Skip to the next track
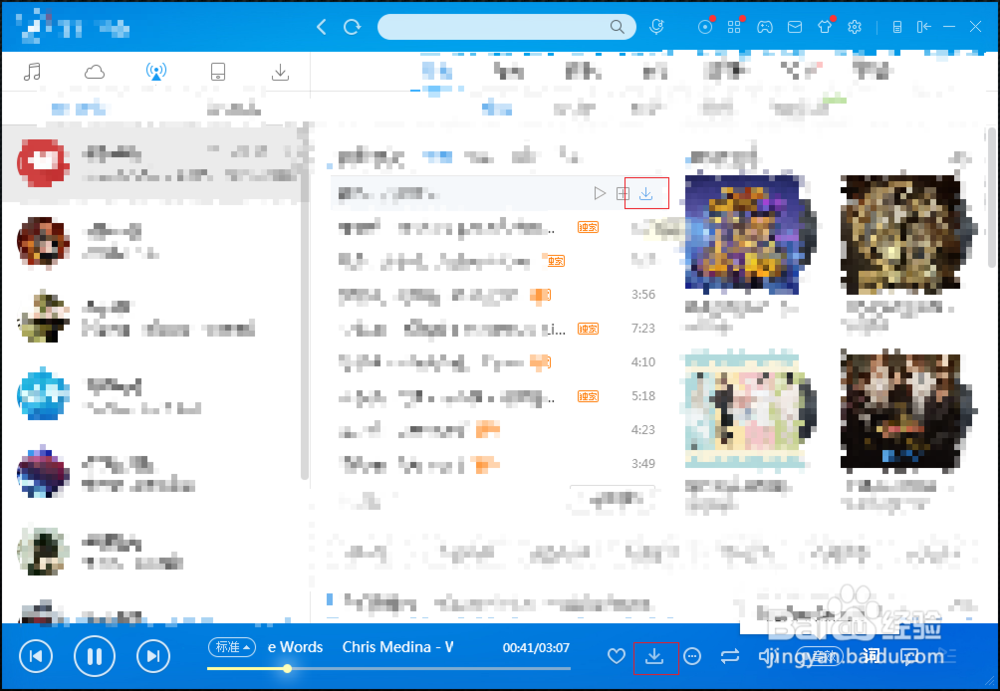The width and height of the screenshot is (1000, 691). [x=153, y=656]
